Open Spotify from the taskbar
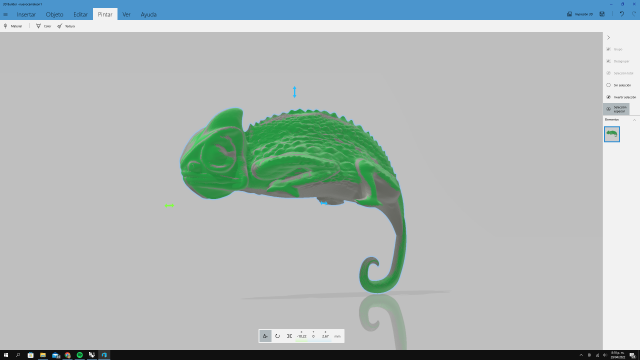 pyautogui.click(x=80, y=355)
